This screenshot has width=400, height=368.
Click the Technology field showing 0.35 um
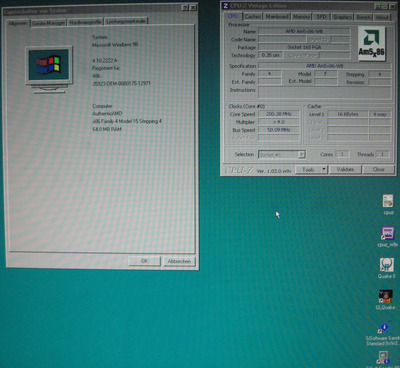tap(270, 55)
